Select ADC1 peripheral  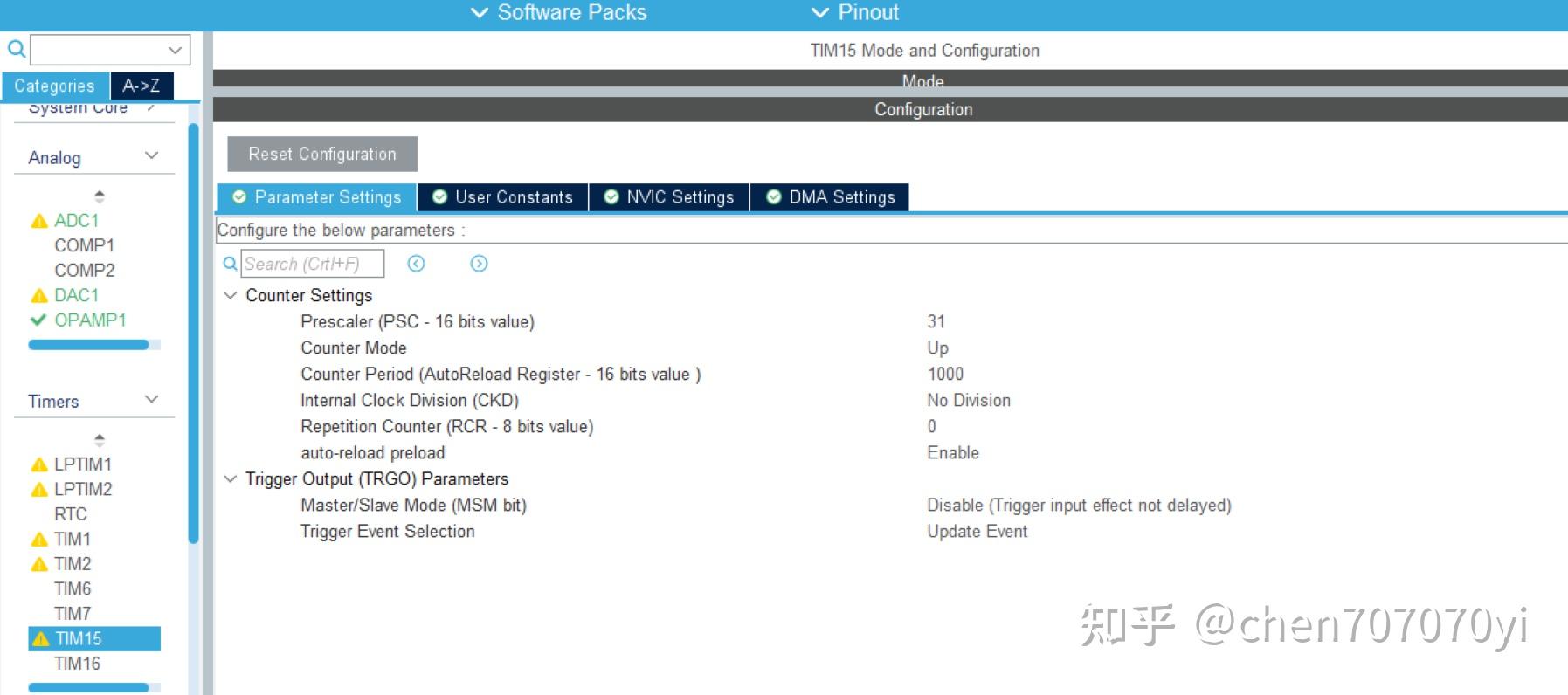coord(76,220)
